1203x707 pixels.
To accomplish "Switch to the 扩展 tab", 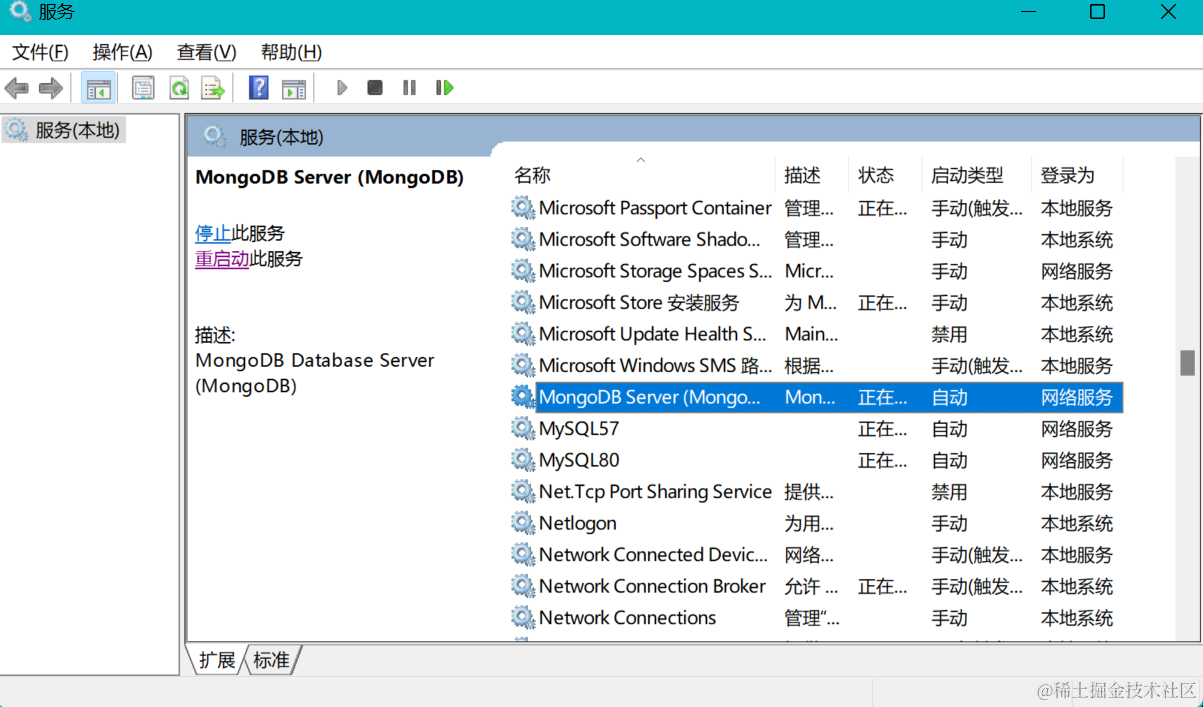I will coord(216,660).
